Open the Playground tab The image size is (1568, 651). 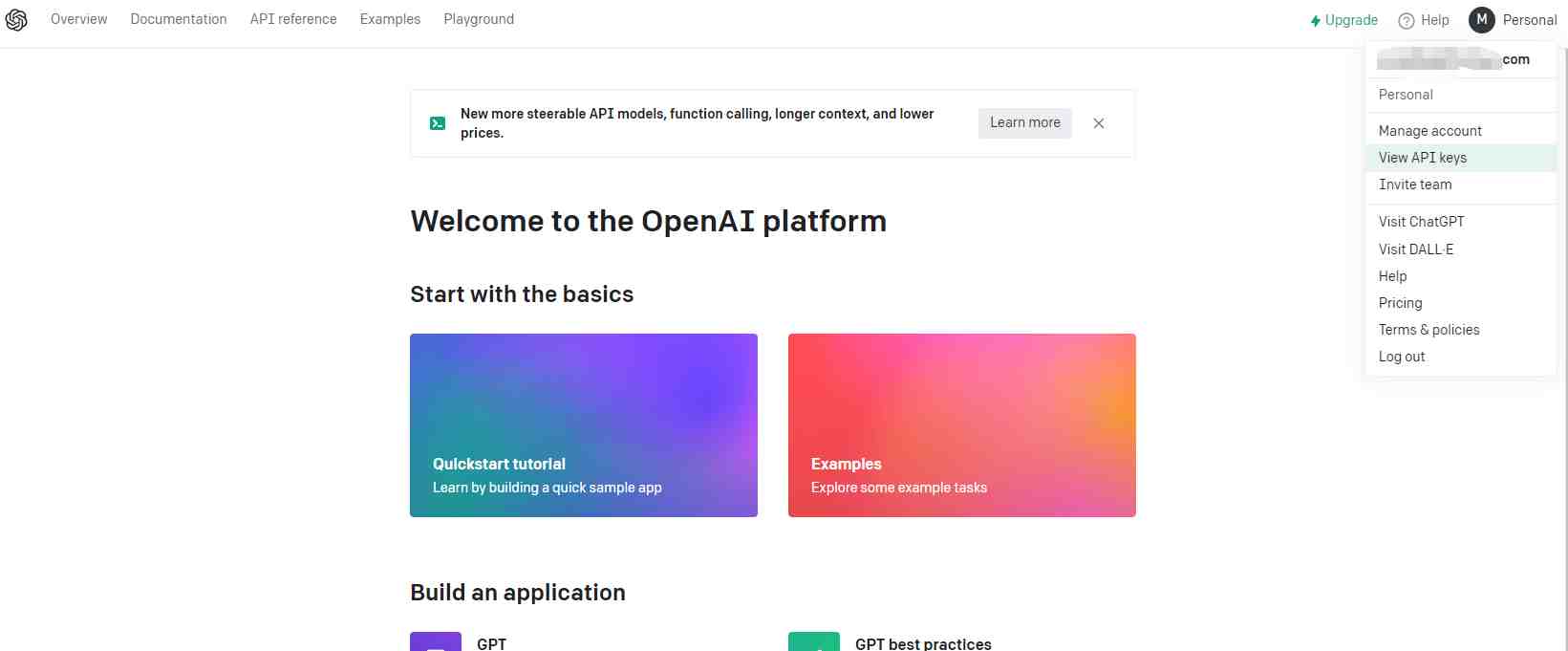pos(479,19)
